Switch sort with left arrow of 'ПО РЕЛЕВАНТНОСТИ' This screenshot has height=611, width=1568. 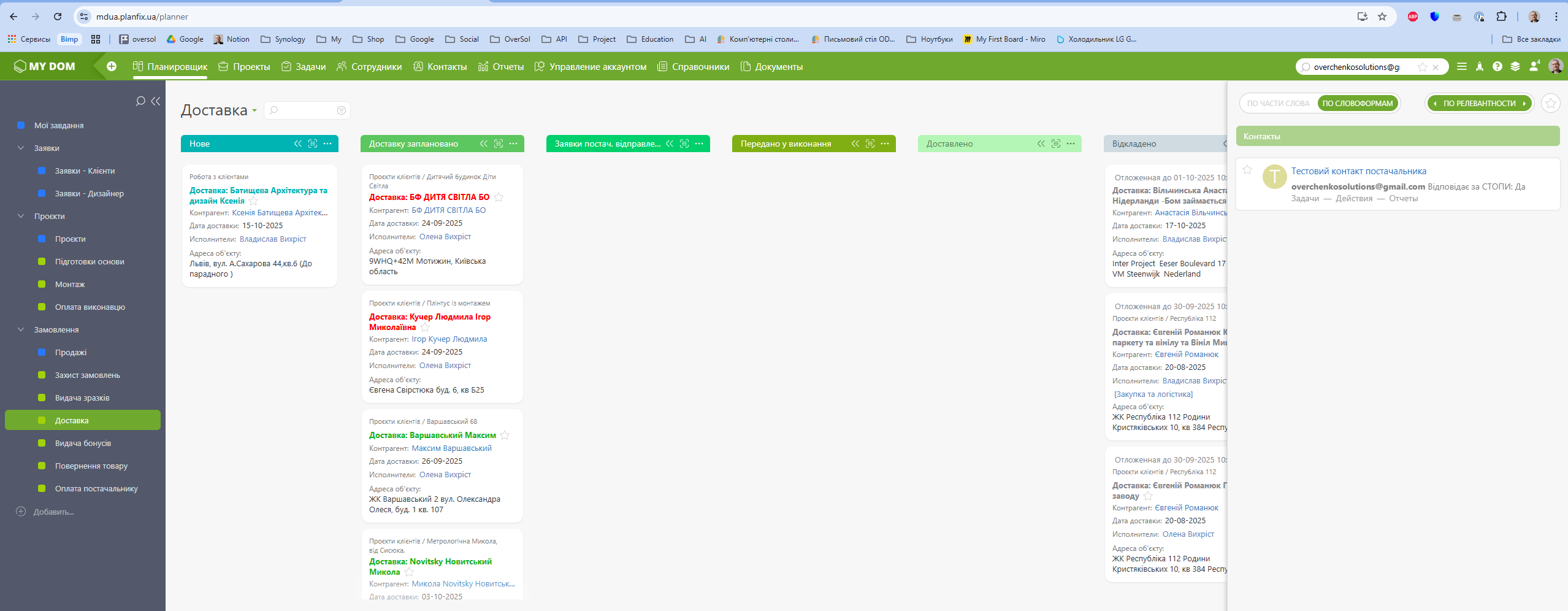(x=1436, y=104)
